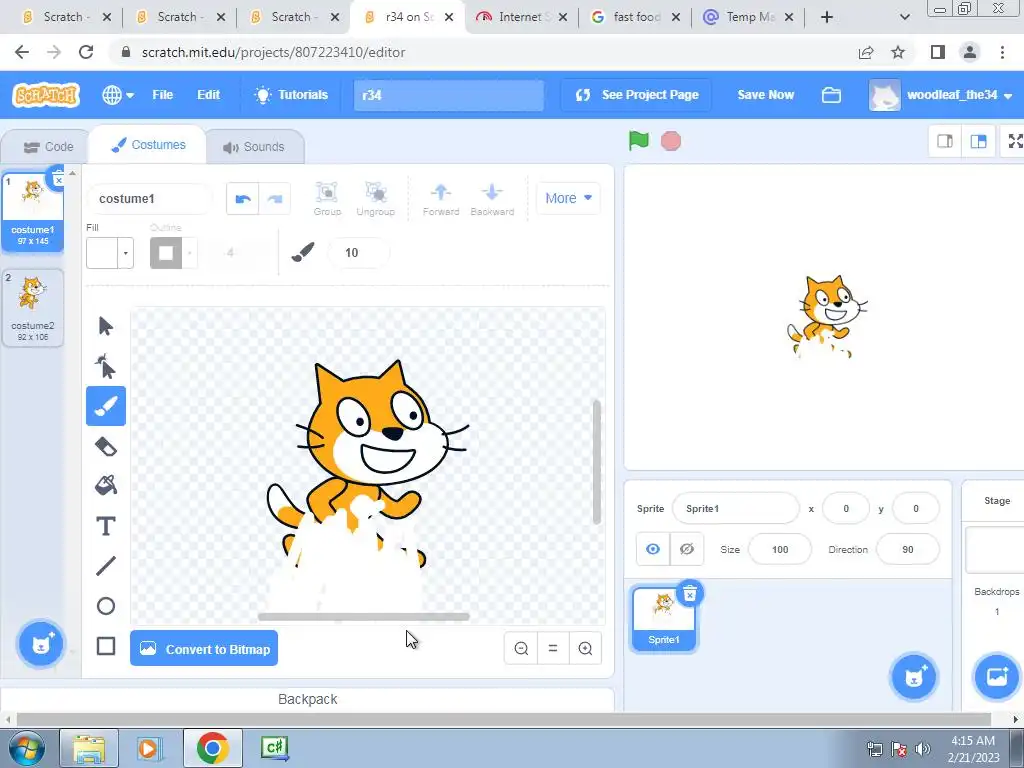Screen dimensions: 1024x768
Task: Click the green flag to run
Action: tap(639, 140)
